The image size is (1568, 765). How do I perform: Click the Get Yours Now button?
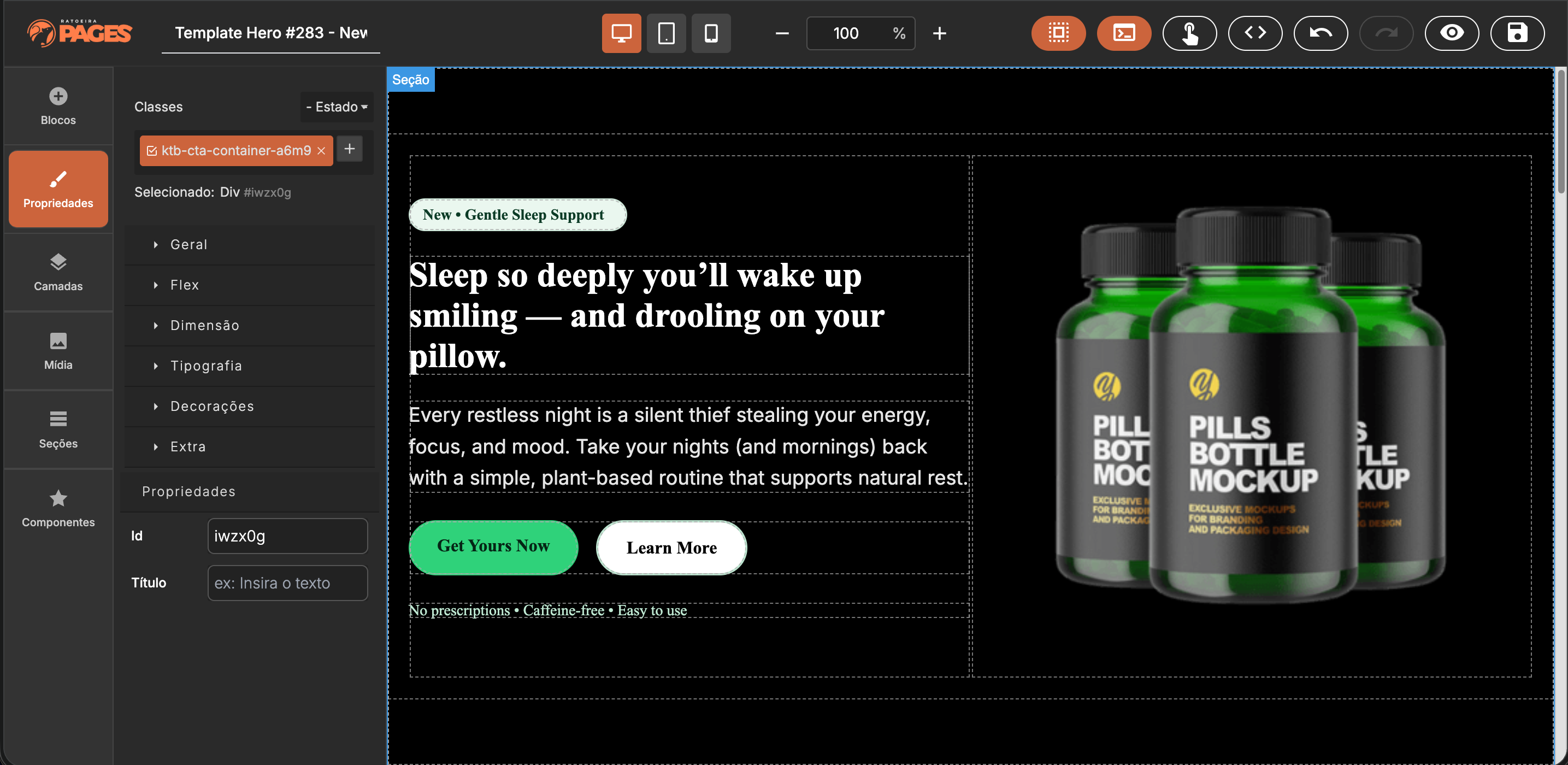(493, 546)
